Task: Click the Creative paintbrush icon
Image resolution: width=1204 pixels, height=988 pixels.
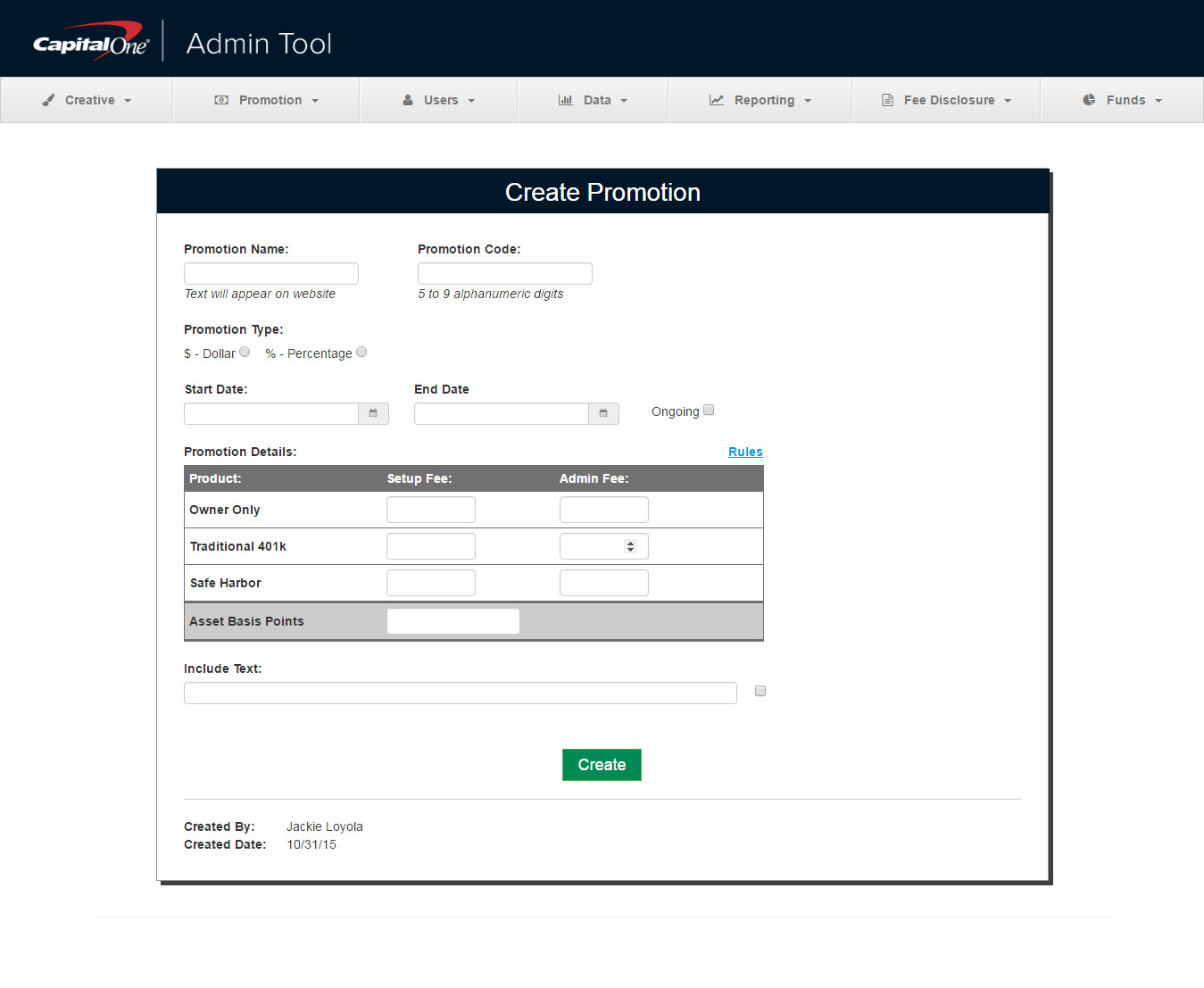Action: 48,100
